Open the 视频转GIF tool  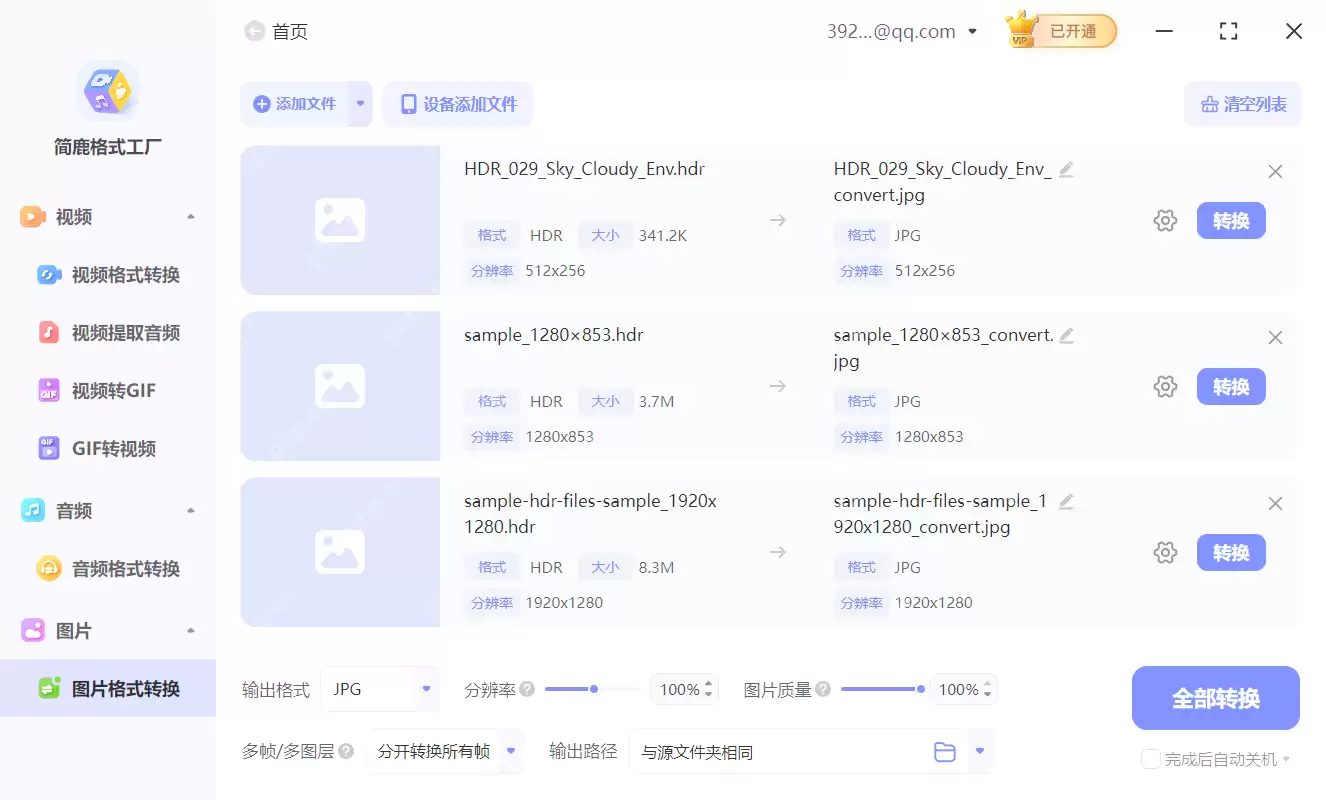click(103, 390)
